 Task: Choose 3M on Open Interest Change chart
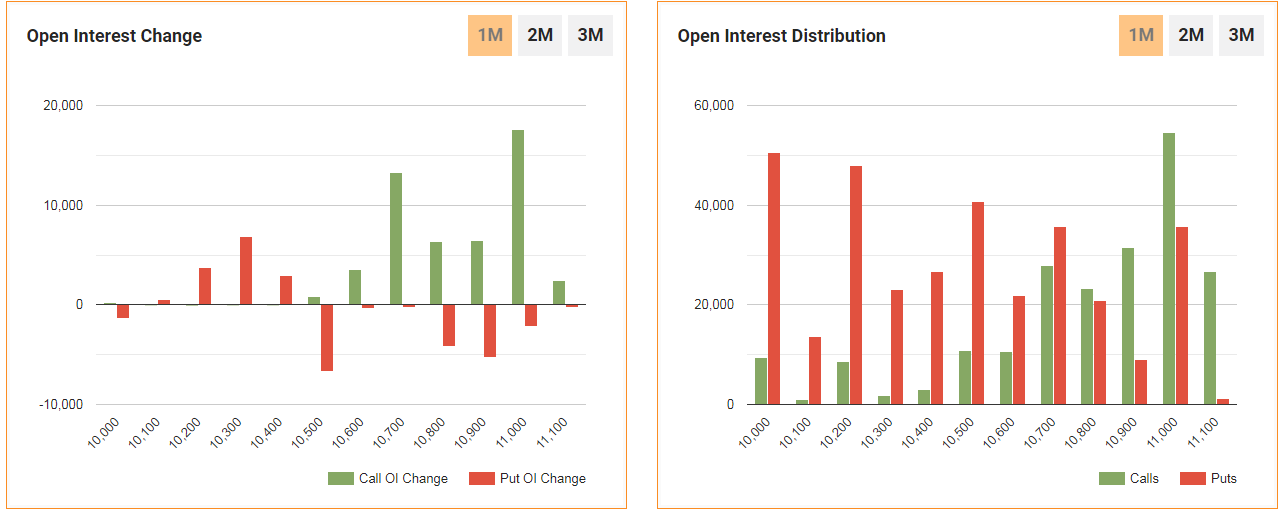pyautogui.click(x=590, y=35)
